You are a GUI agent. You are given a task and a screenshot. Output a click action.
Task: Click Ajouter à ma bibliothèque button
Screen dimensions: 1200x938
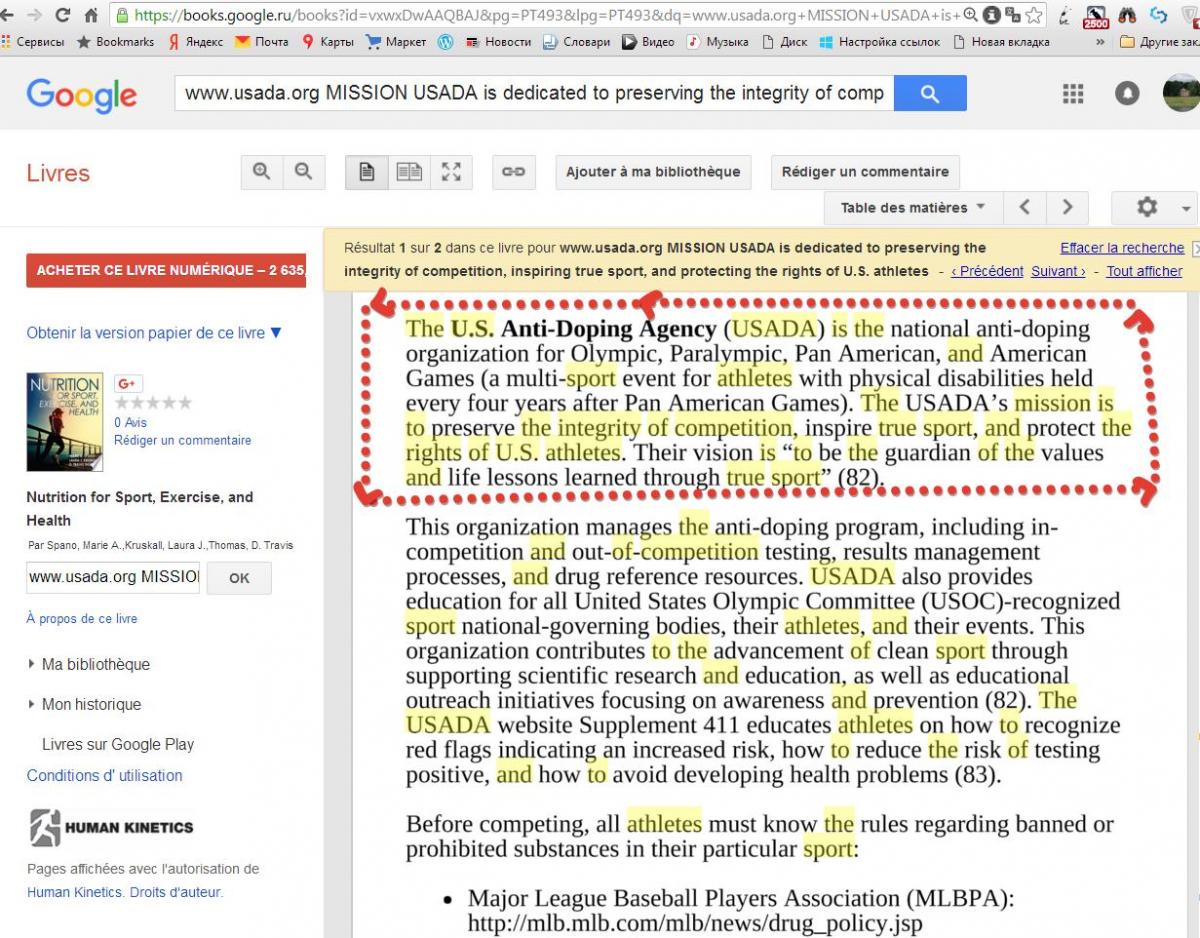click(x=653, y=172)
